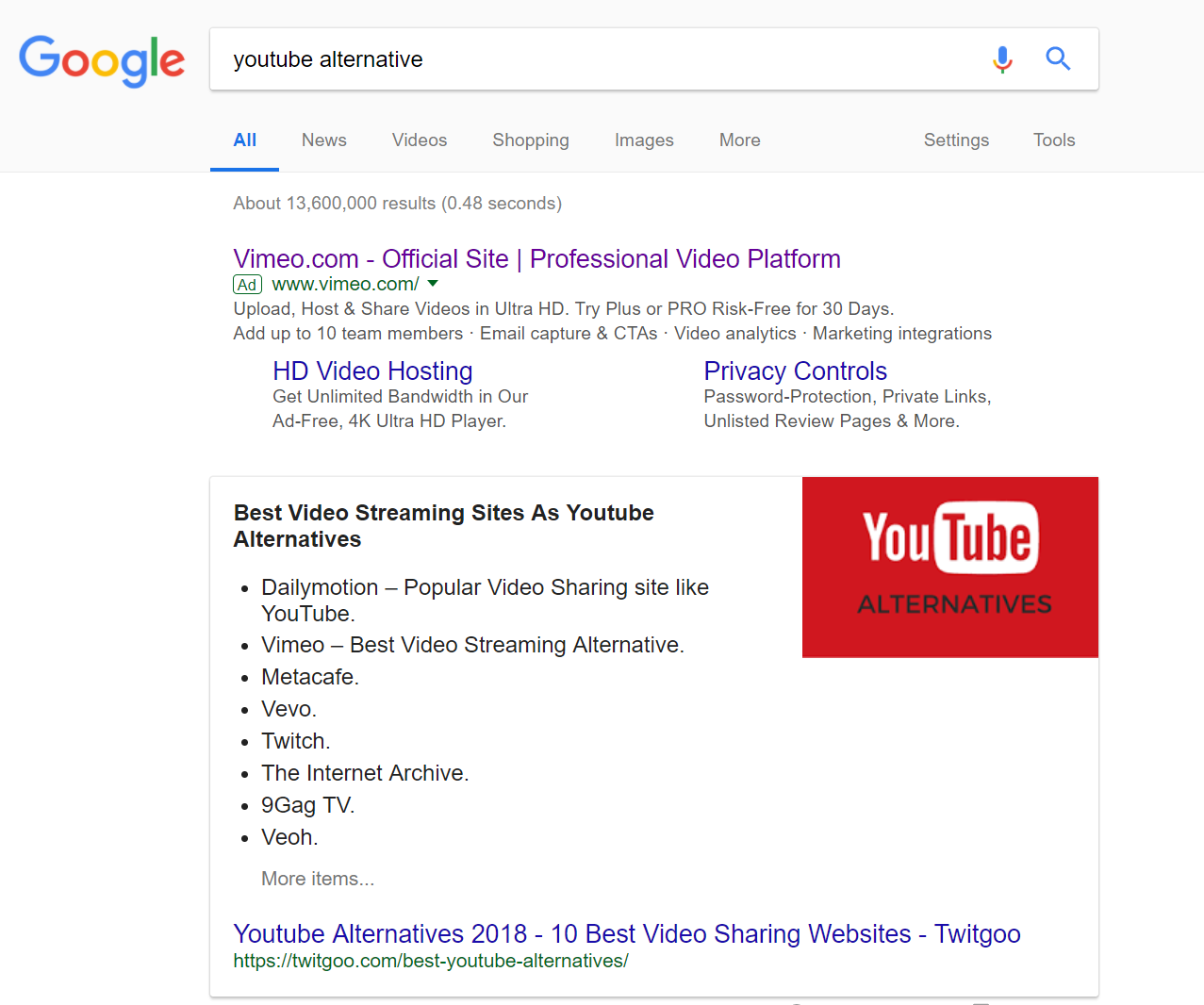Click More items... in the featured snippet
Viewport: 1204px width, 1005px height.
click(318, 879)
